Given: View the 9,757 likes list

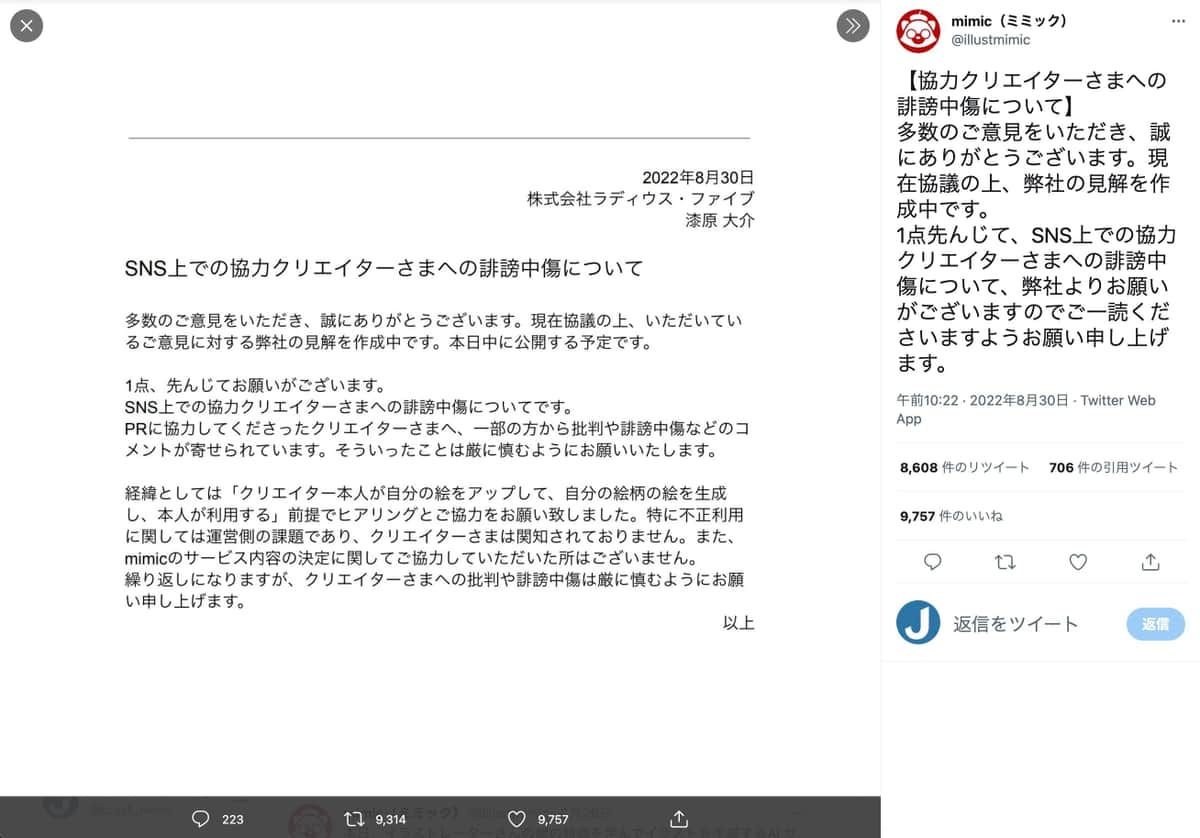Looking at the screenshot, I should [x=950, y=516].
